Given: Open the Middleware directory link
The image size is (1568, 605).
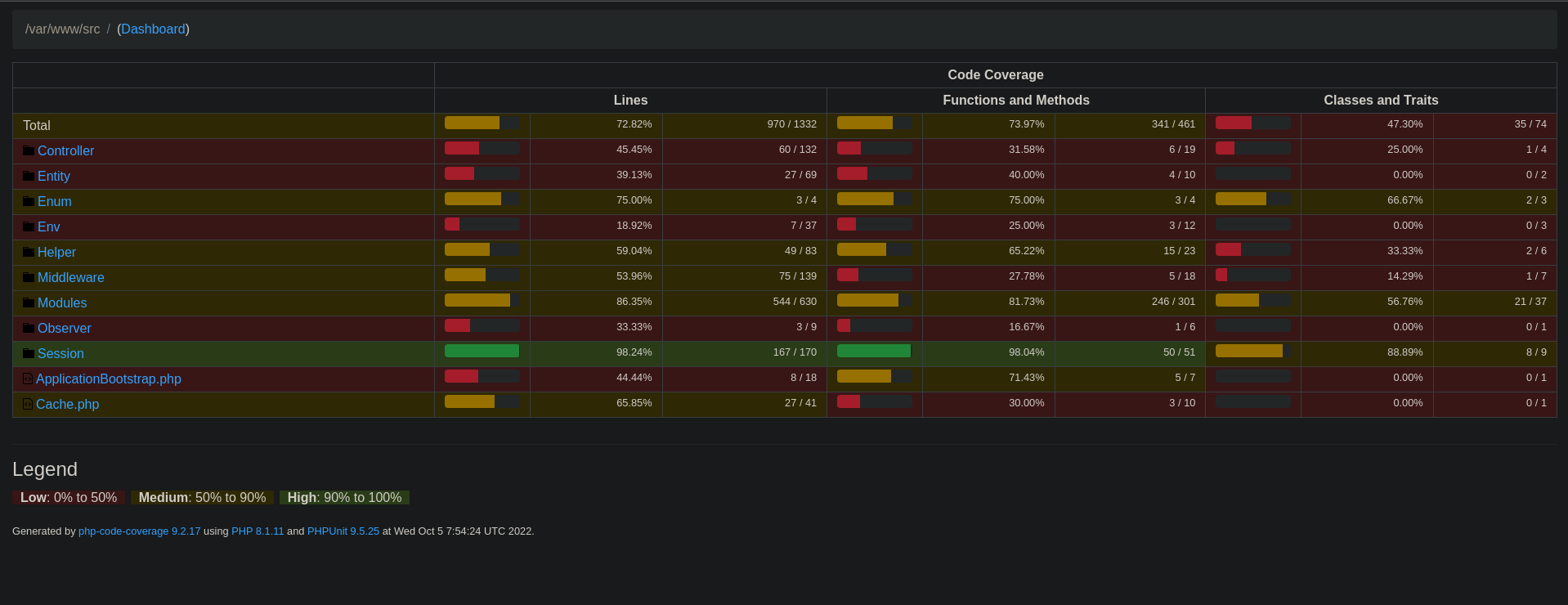Looking at the screenshot, I should (x=71, y=277).
